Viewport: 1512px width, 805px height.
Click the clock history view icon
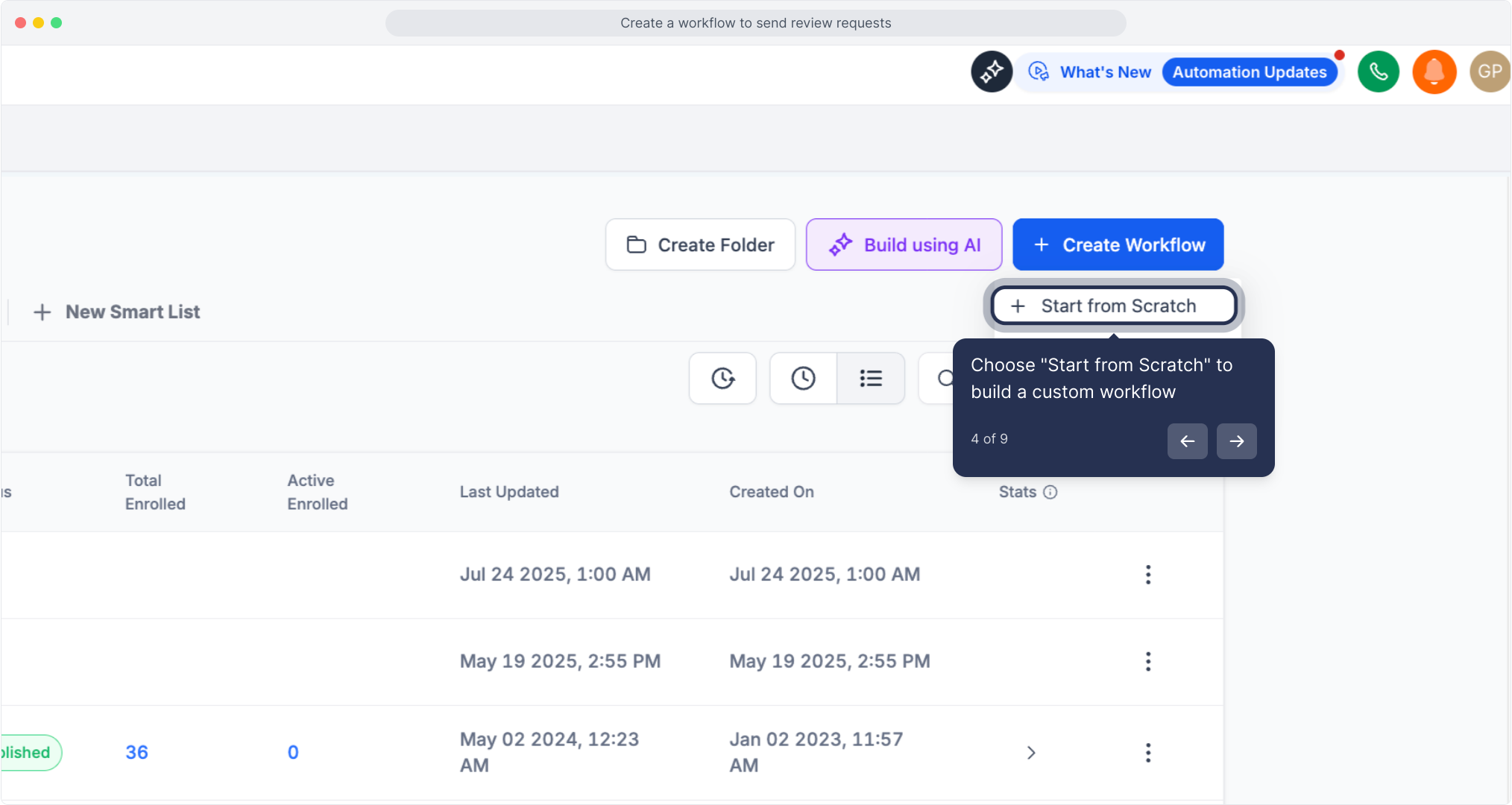(x=803, y=378)
